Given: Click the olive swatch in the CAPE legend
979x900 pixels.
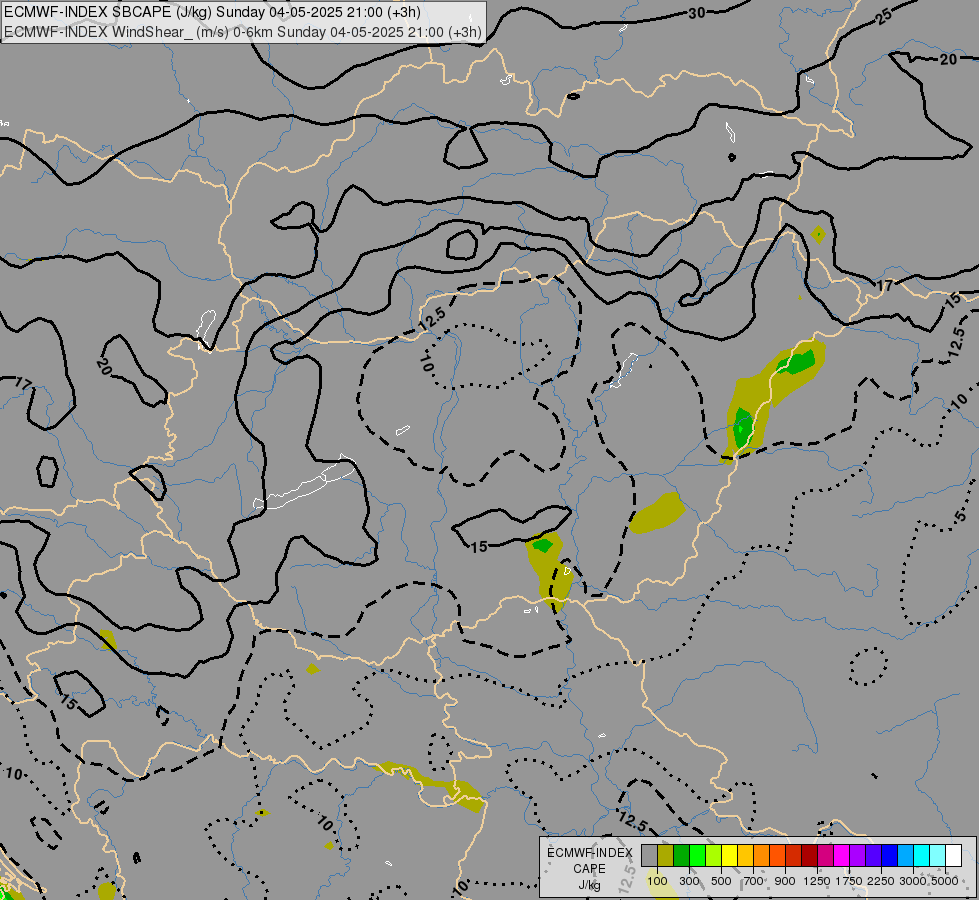Looking at the screenshot, I should coord(666,855).
